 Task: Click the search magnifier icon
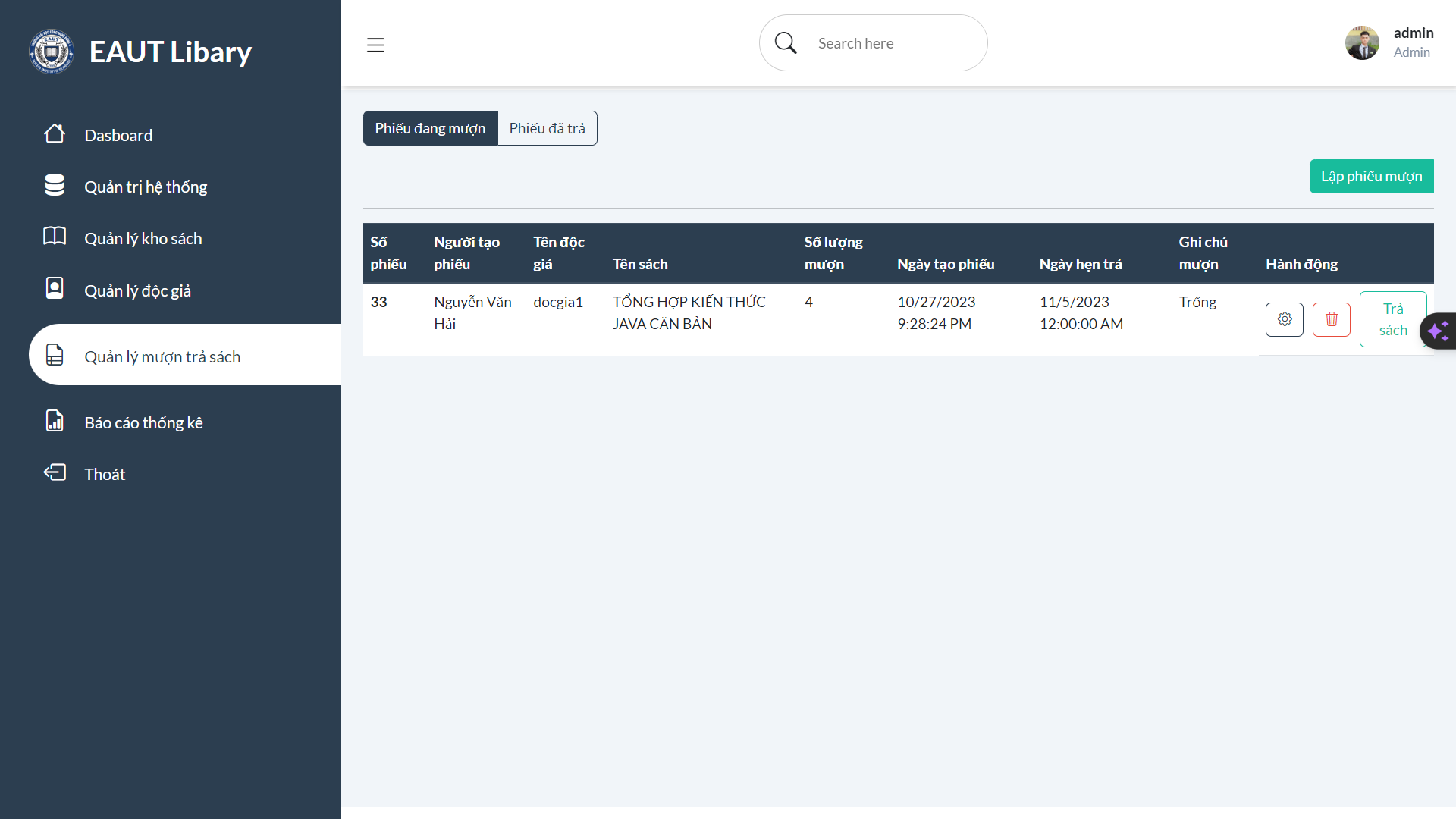785,42
